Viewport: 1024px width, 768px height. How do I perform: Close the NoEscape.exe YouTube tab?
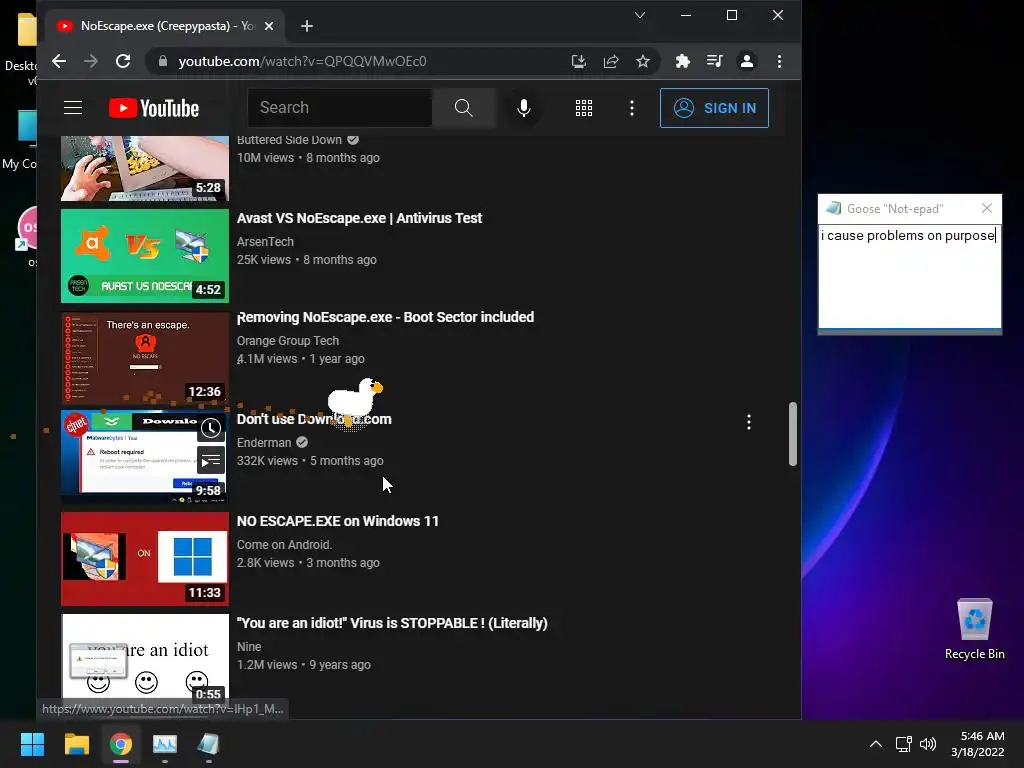point(269,26)
